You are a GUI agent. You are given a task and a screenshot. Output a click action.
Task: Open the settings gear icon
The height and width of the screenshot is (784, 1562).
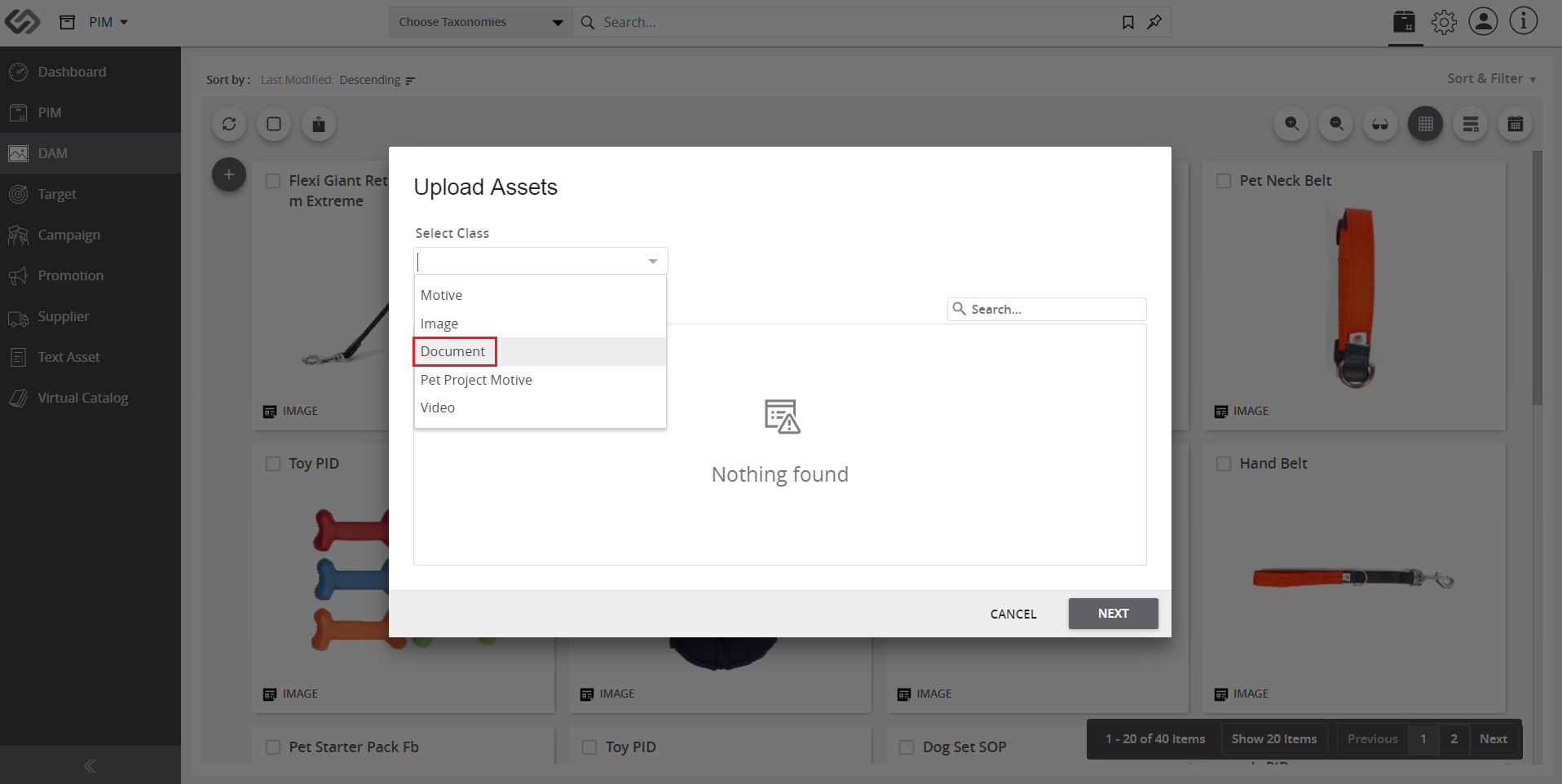point(1444,22)
